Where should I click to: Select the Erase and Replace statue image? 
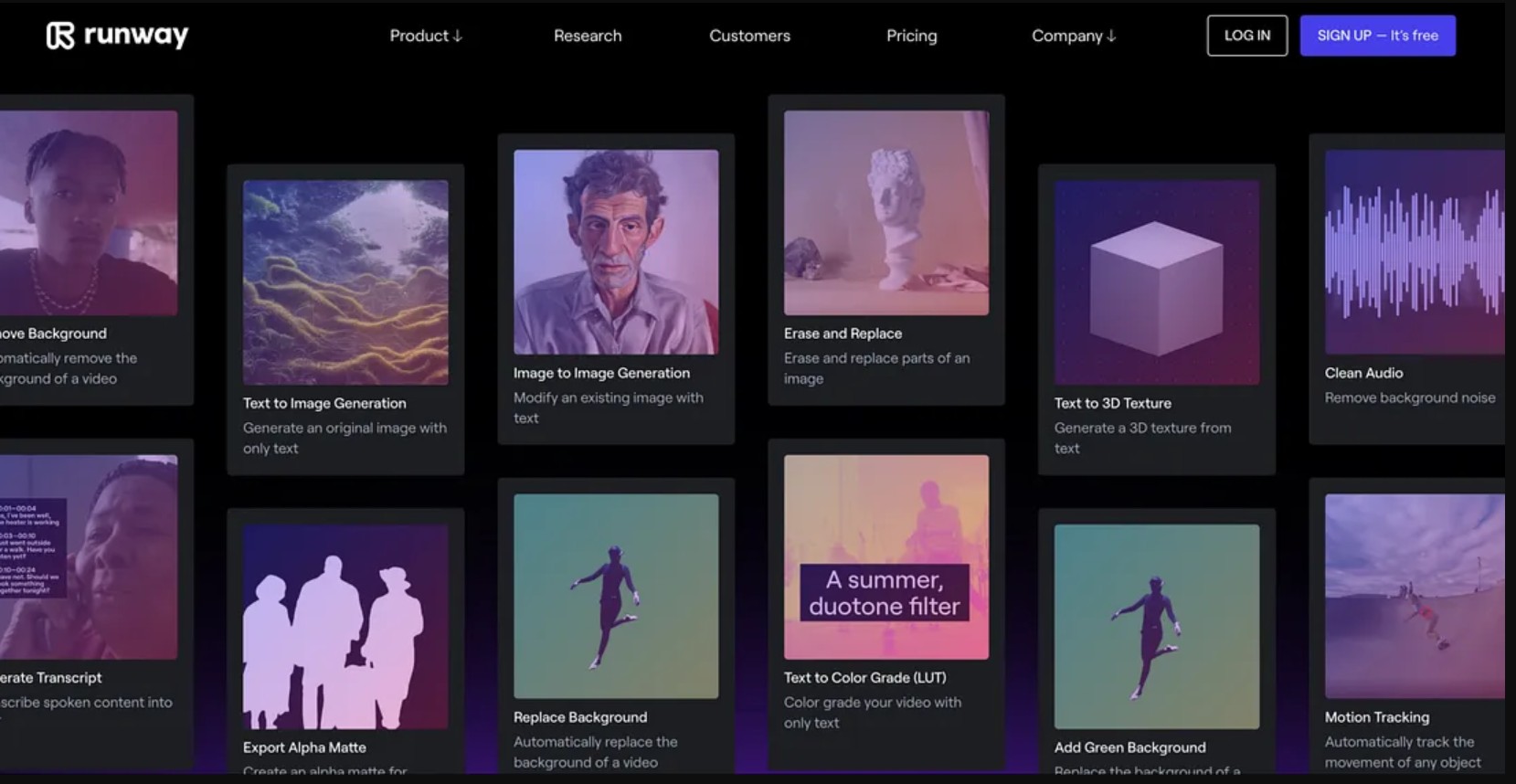886,213
